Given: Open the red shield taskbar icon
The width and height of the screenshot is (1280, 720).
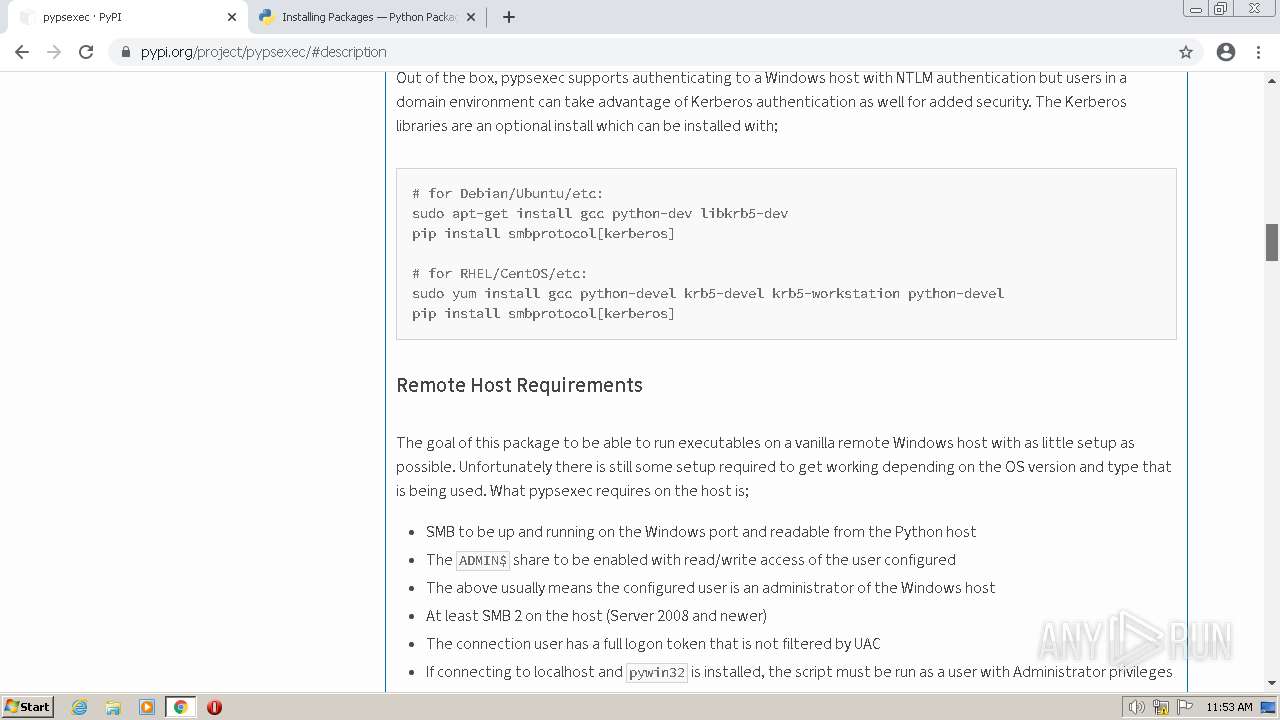Looking at the screenshot, I should [x=214, y=707].
